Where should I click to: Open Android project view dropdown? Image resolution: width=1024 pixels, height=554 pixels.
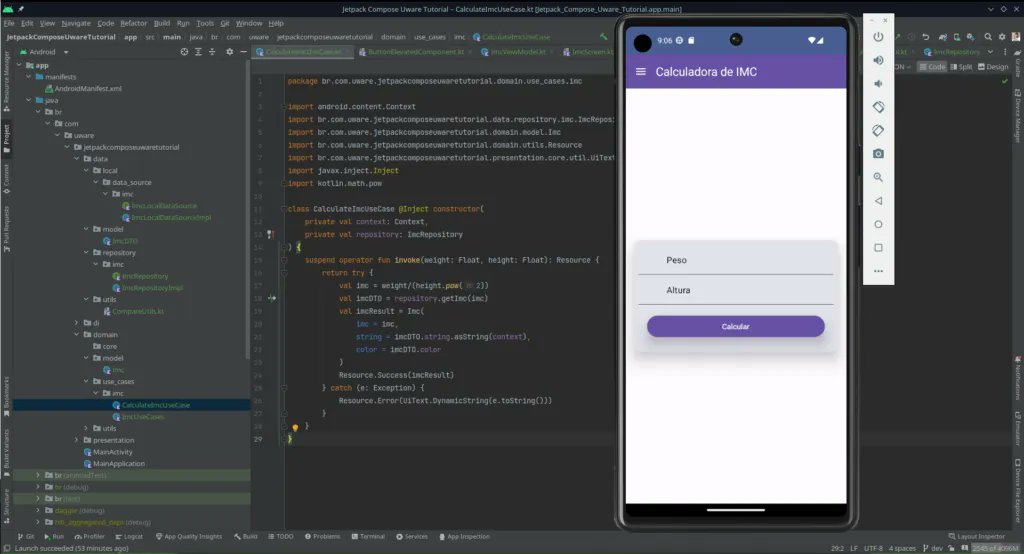[x=44, y=52]
